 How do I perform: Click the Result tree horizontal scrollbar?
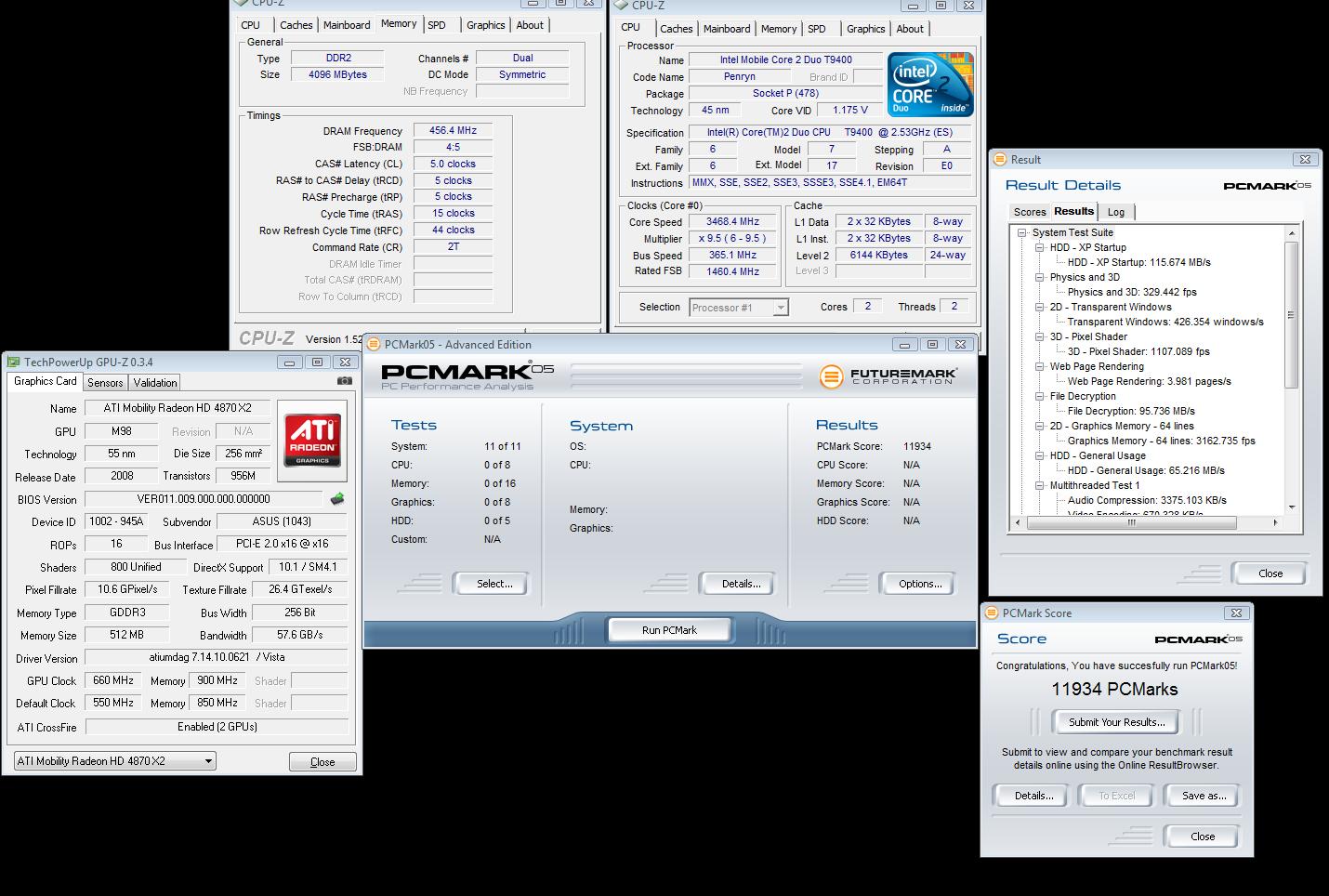[1131, 522]
